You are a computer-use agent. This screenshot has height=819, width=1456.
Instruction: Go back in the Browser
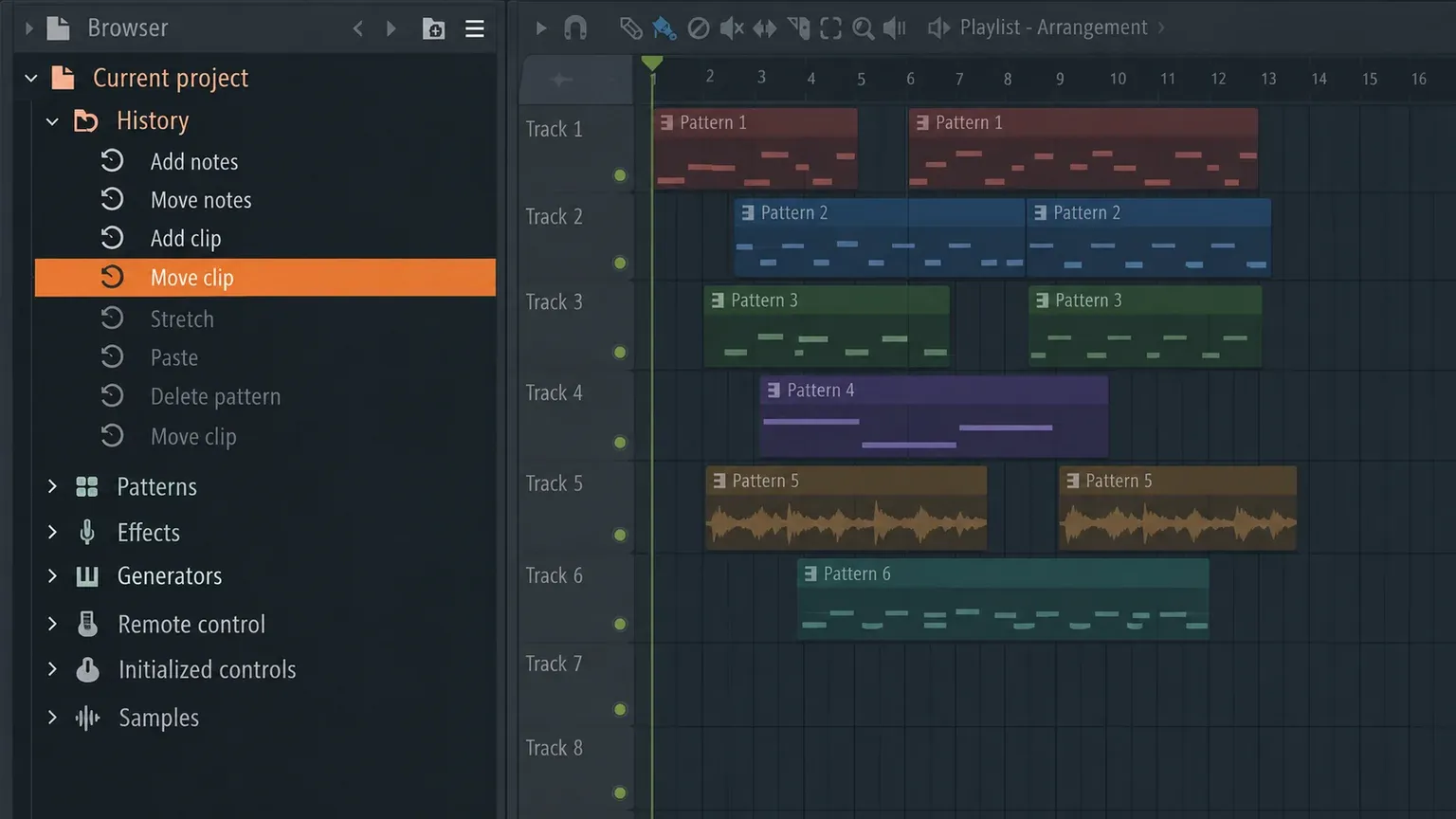click(x=358, y=28)
